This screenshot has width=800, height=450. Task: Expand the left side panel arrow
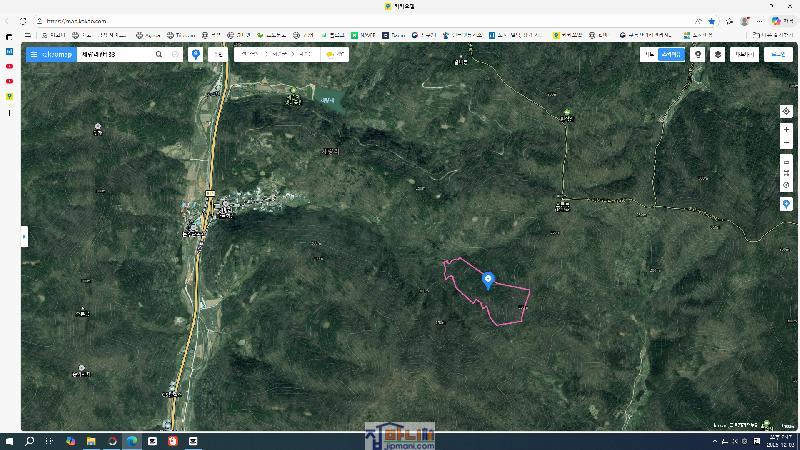coord(24,237)
